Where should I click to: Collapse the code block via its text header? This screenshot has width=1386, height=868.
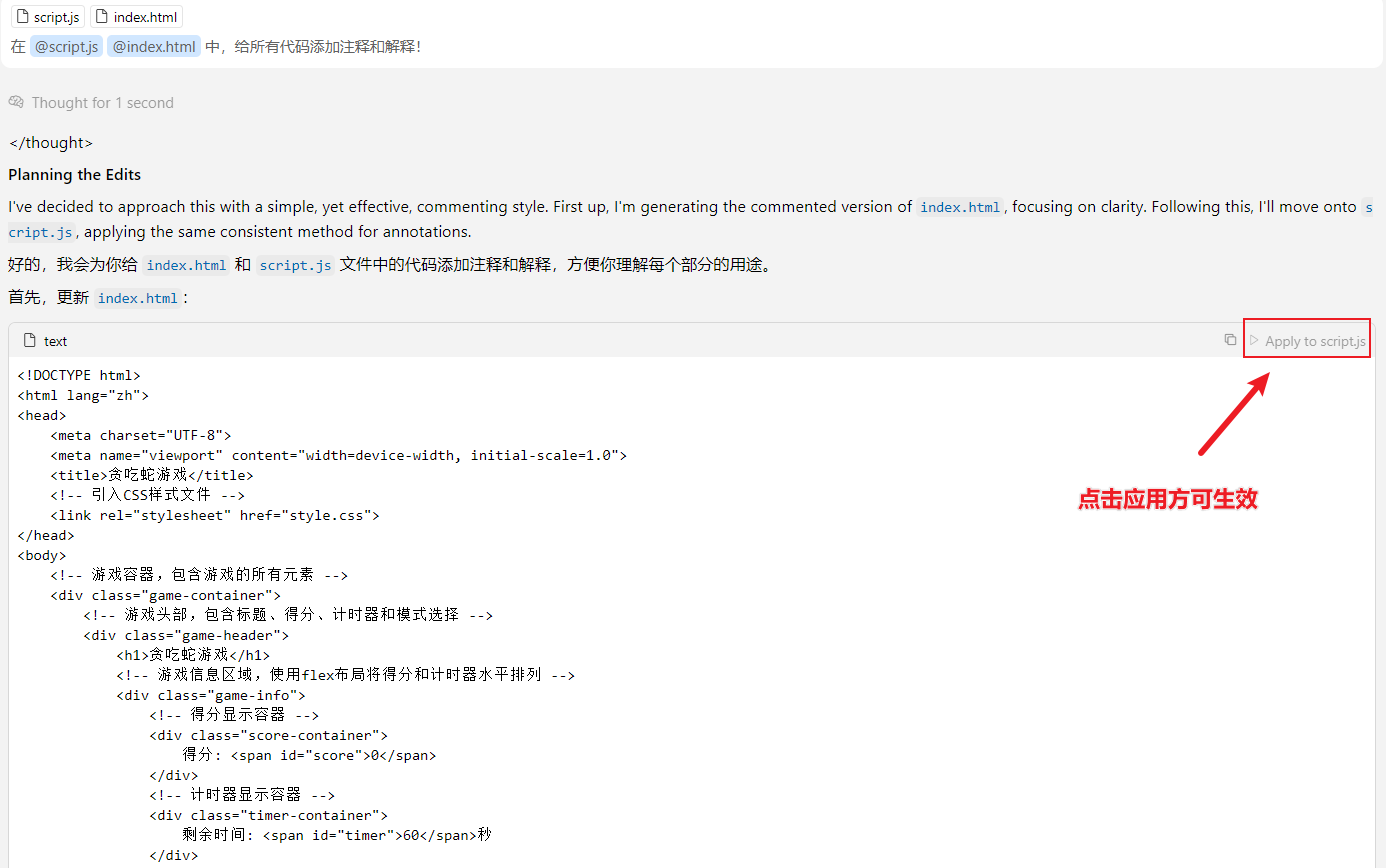coord(55,341)
